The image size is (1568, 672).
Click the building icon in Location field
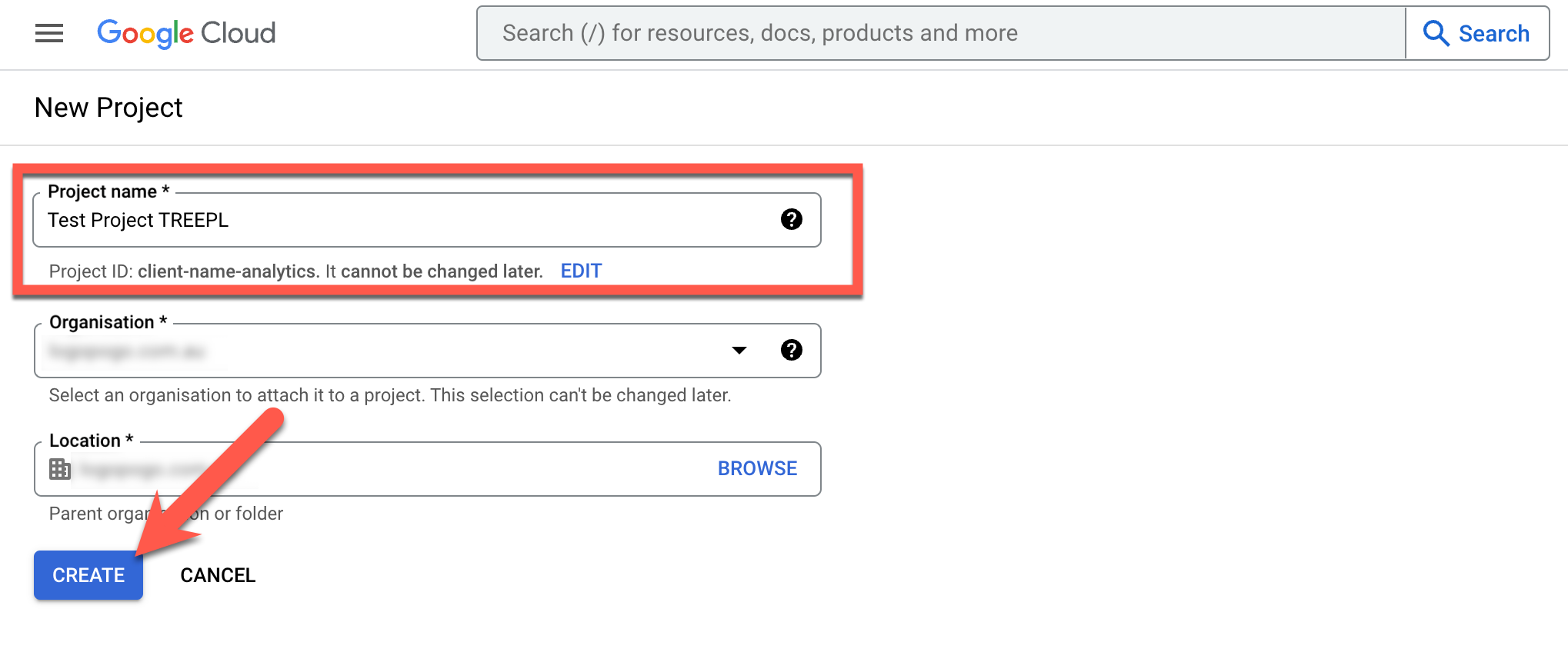(59, 469)
